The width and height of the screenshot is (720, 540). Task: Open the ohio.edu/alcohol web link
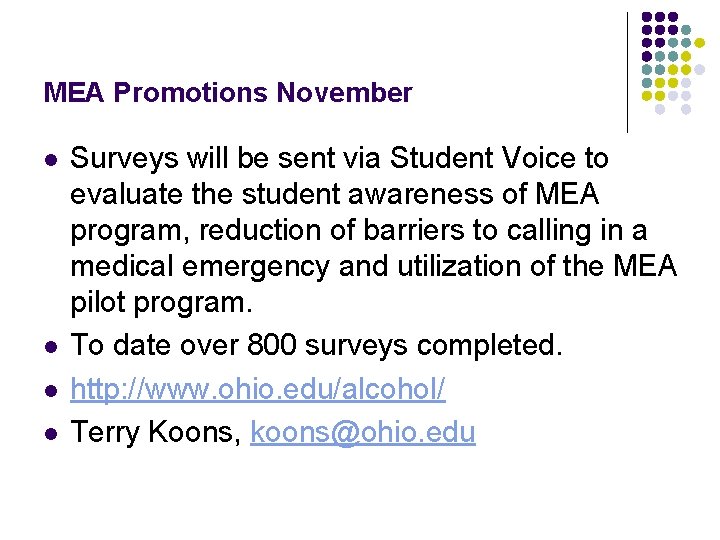259,390
